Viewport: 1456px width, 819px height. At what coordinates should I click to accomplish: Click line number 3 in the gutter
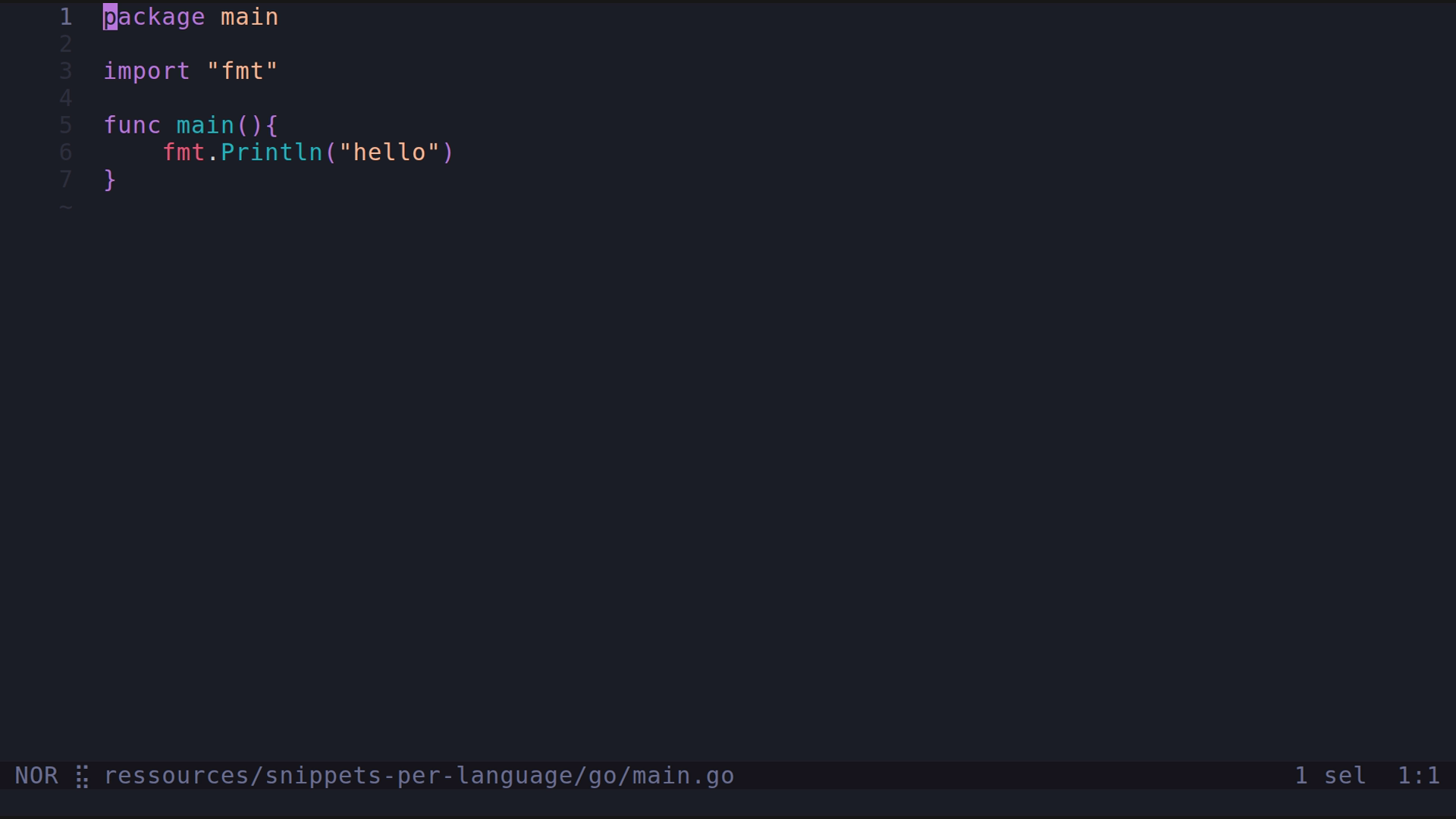[x=66, y=71]
